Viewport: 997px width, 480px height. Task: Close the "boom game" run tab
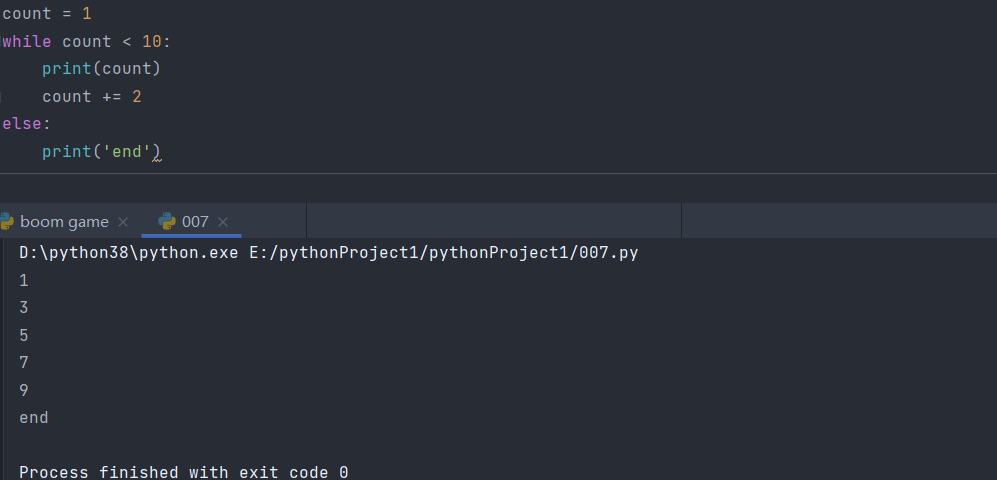tap(123, 222)
